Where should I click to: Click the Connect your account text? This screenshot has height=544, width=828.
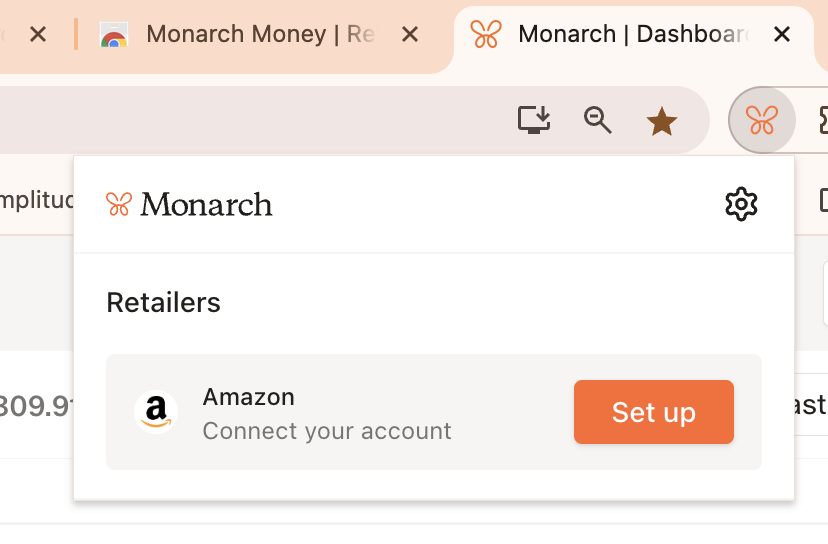(327, 431)
